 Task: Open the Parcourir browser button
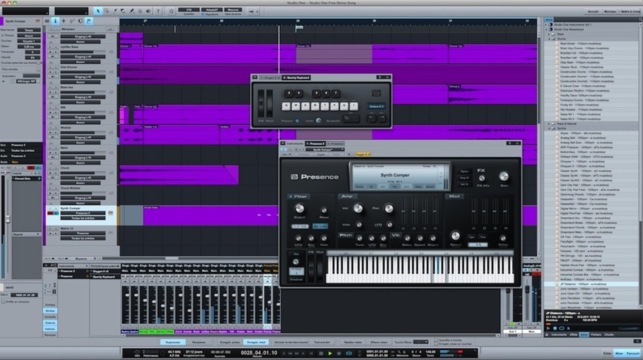[633, 353]
